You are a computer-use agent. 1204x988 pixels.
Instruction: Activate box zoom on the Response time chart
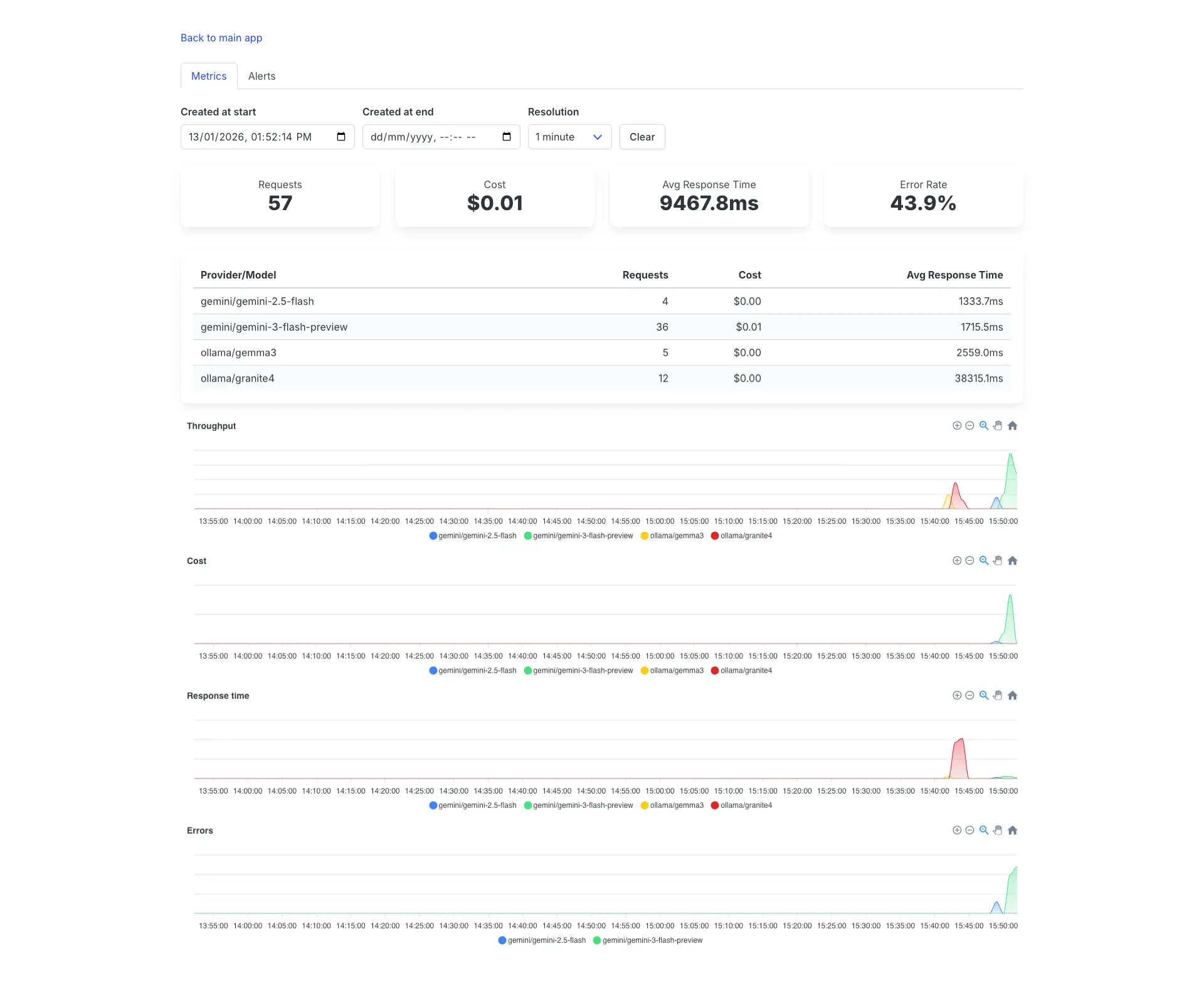[x=983, y=695]
